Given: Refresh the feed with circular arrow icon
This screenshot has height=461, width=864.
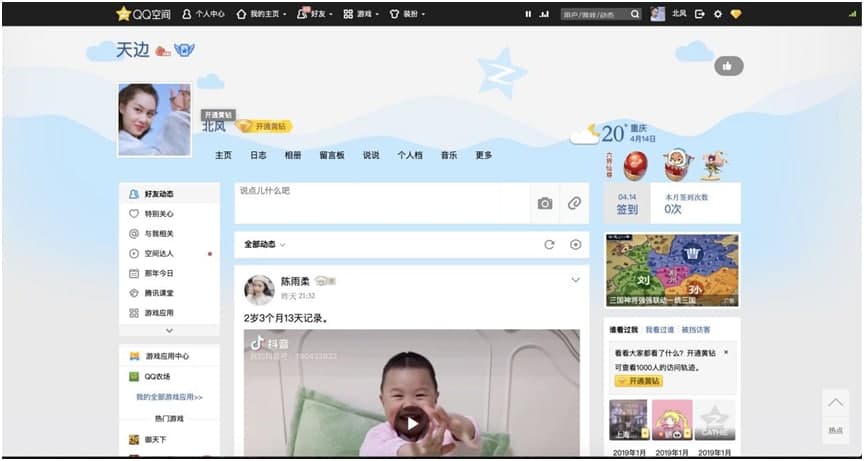Looking at the screenshot, I should tap(549, 245).
